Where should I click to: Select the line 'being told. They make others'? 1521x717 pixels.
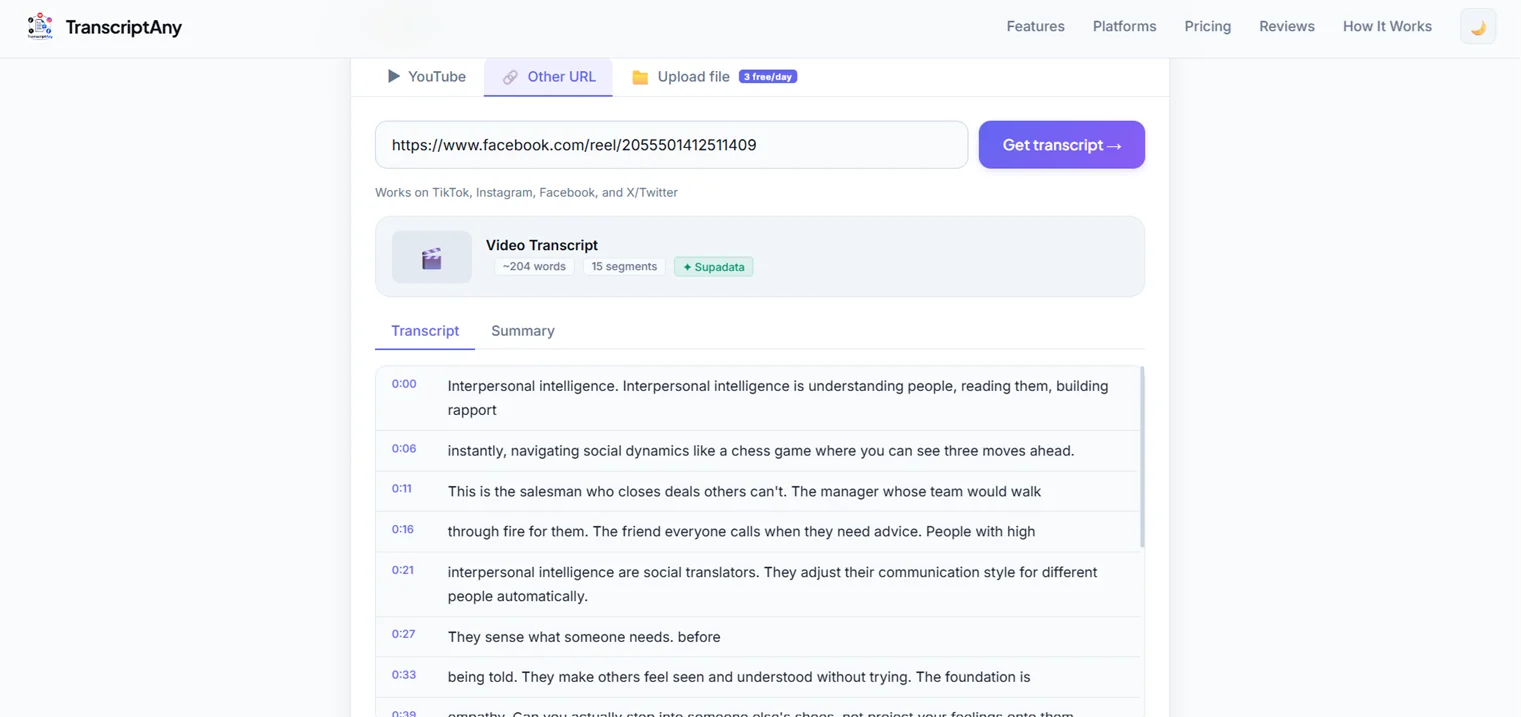[739, 677]
